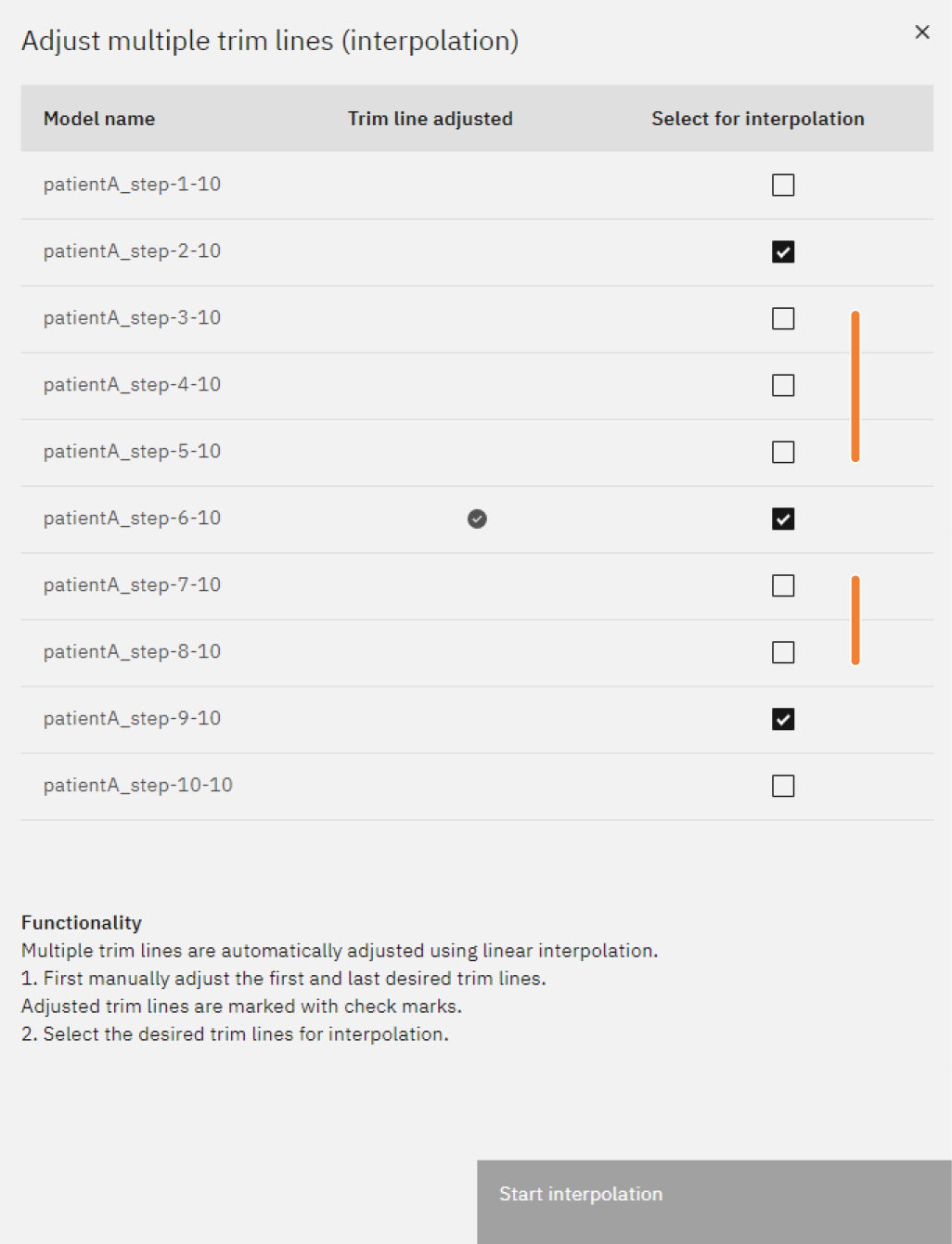
Task: Click the orange bar beside steps 7 and 8
Action: click(x=856, y=621)
